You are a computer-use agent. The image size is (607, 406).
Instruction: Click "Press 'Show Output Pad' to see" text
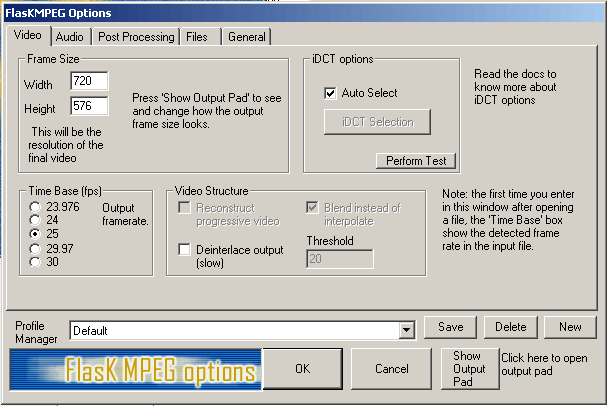207,111
